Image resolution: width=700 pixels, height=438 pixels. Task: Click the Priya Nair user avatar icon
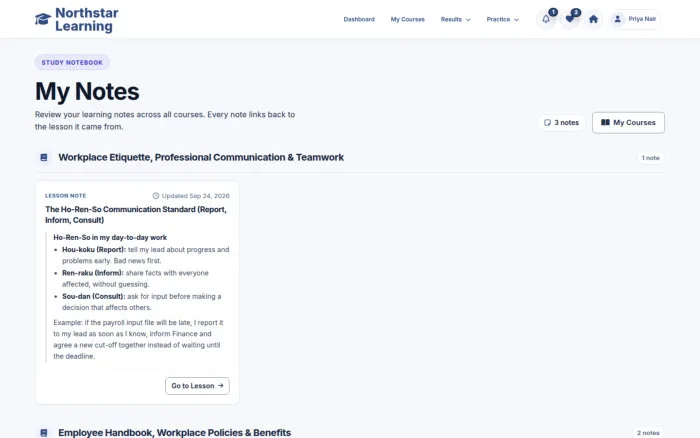617,19
